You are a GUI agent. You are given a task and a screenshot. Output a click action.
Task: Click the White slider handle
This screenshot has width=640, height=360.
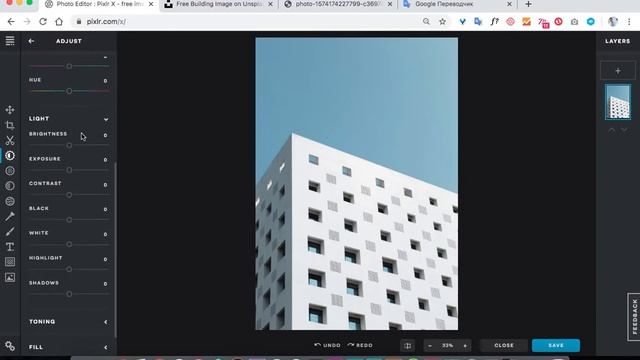[x=69, y=244]
